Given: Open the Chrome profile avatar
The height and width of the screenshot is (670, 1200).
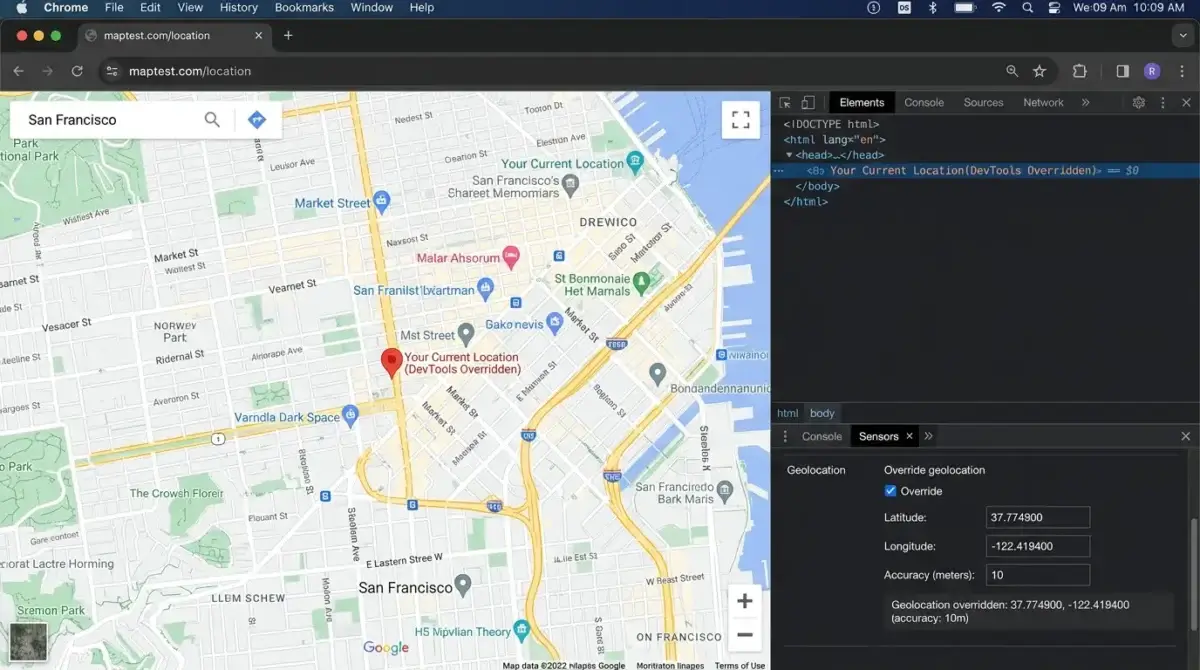Looking at the screenshot, I should pos(1152,71).
